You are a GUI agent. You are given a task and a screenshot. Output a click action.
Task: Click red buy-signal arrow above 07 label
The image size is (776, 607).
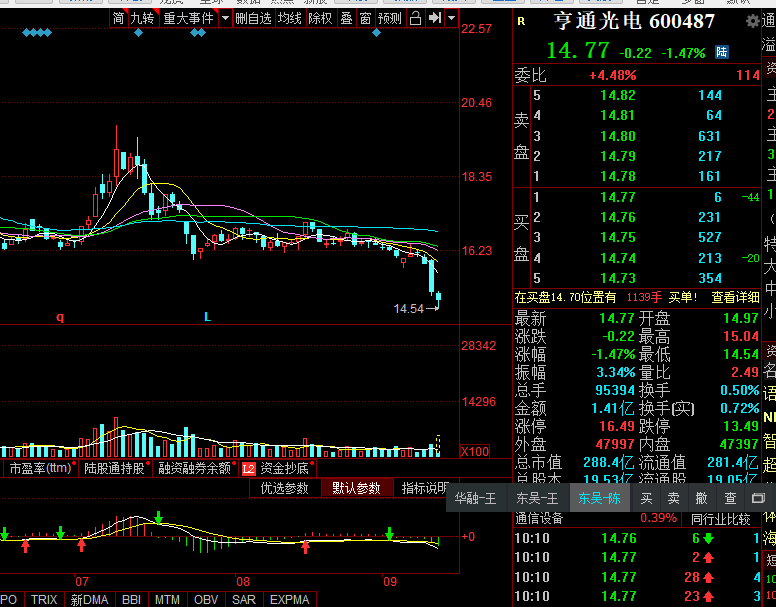pyautogui.click(x=81, y=545)
